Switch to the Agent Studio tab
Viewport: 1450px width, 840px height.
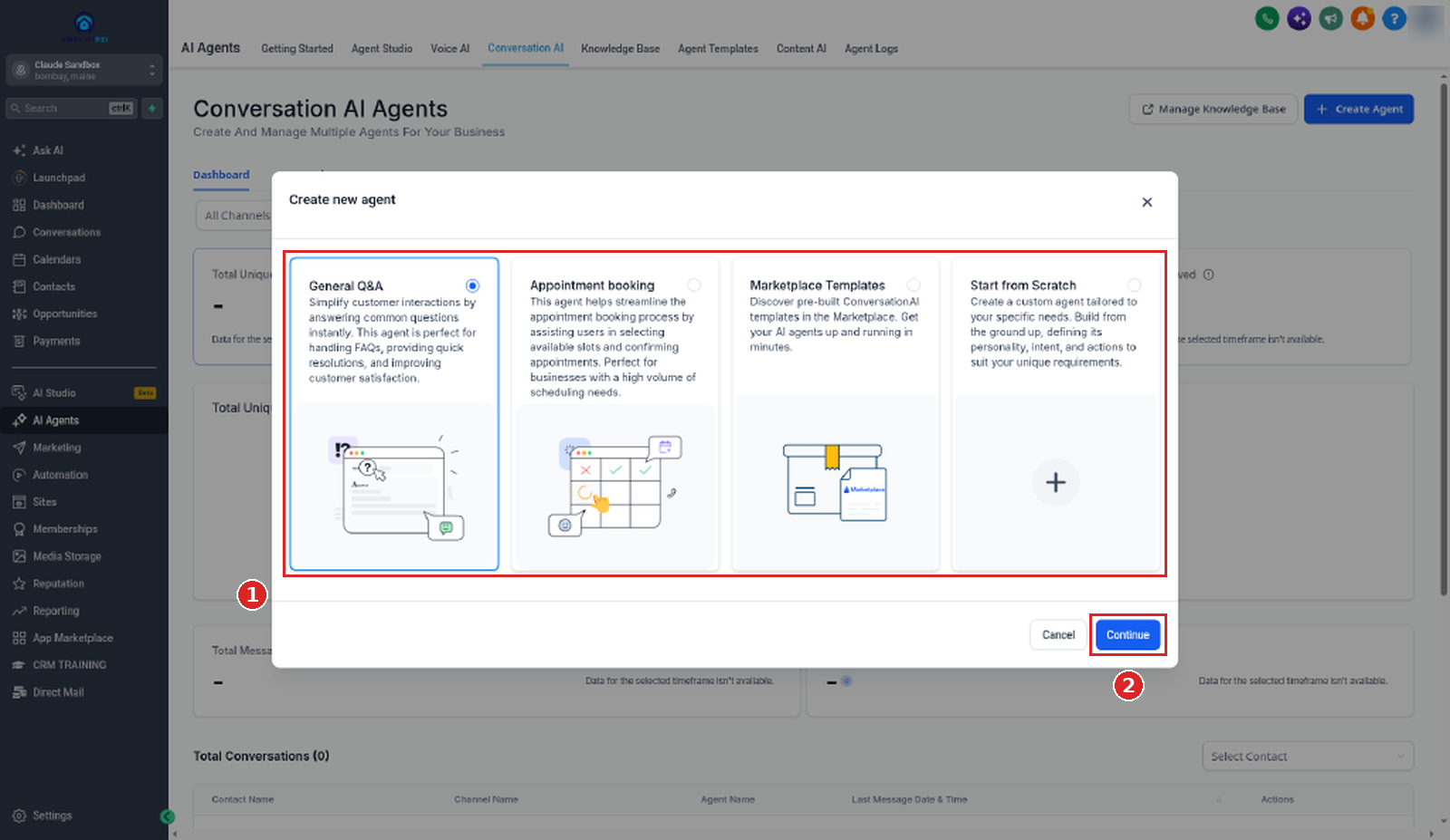382,49
